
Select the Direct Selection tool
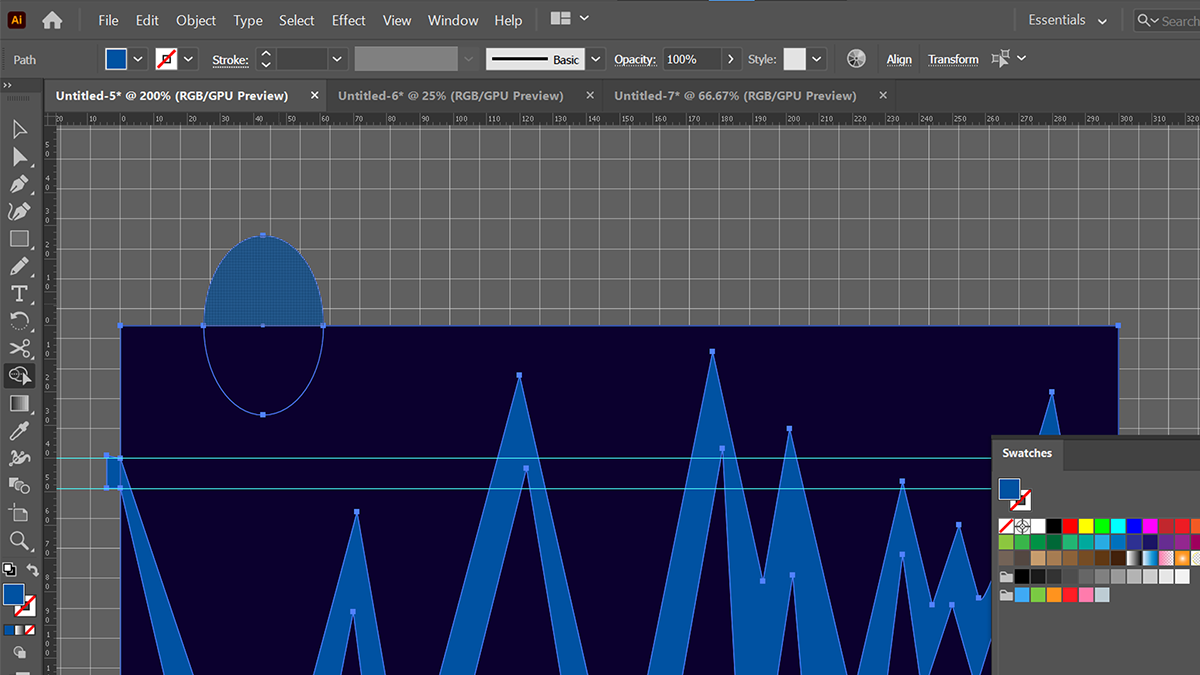(19, 157)
